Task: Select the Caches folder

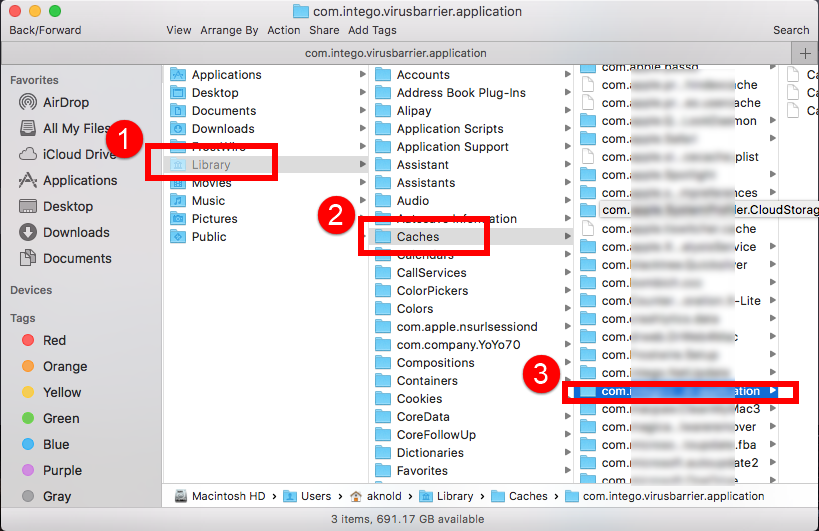Action: tap(417, 237)
